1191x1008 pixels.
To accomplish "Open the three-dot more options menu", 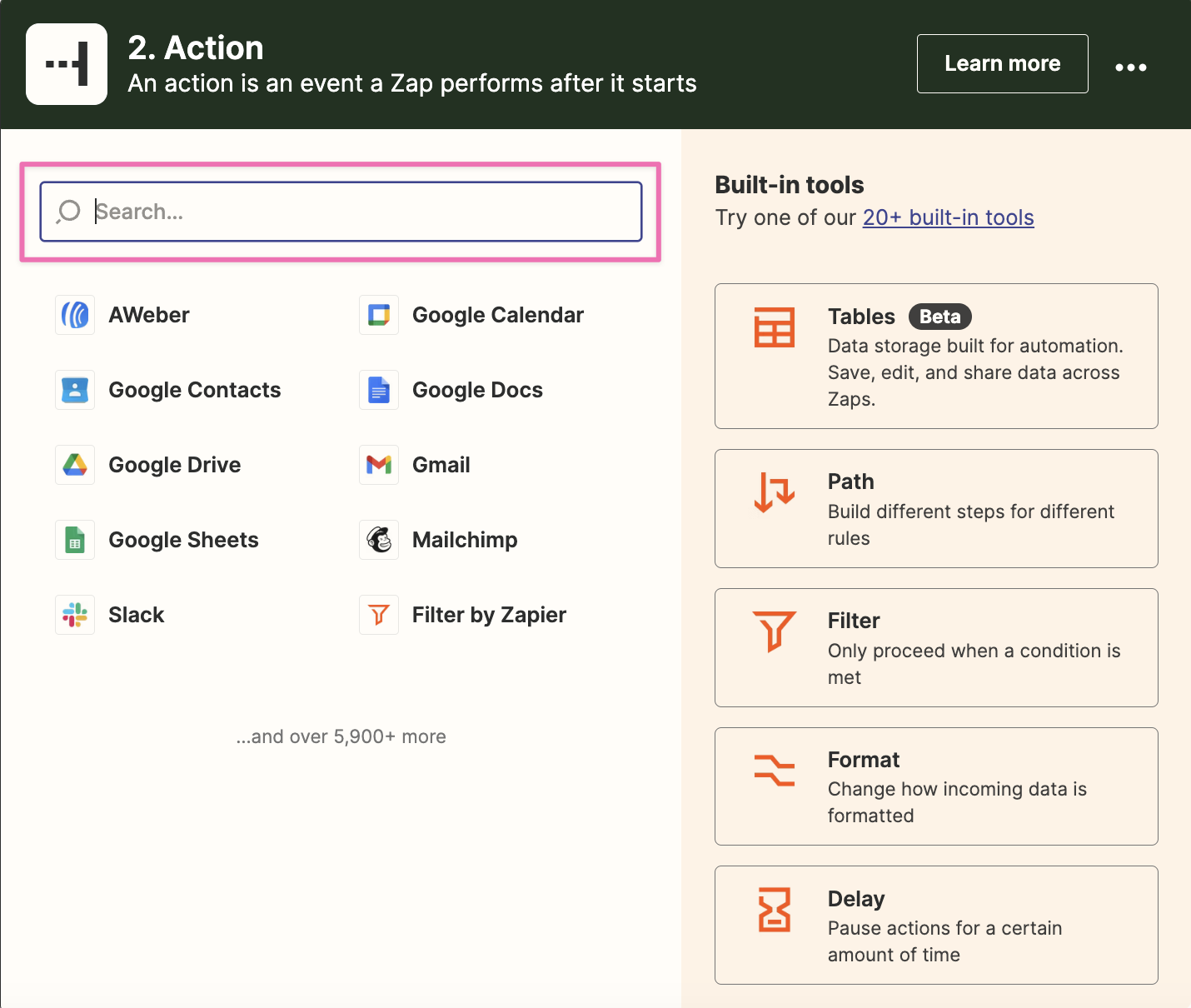I will pyautogui.click(x=1131, y=67).
